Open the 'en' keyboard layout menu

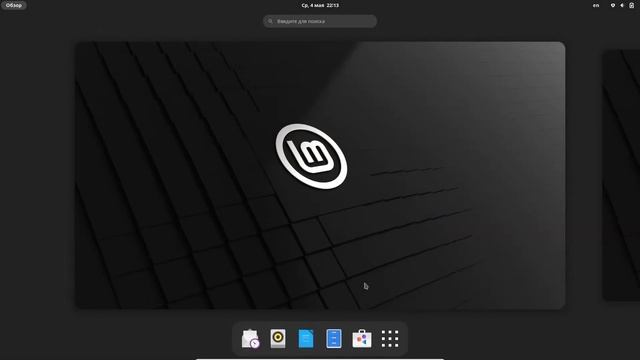[596, 5]
